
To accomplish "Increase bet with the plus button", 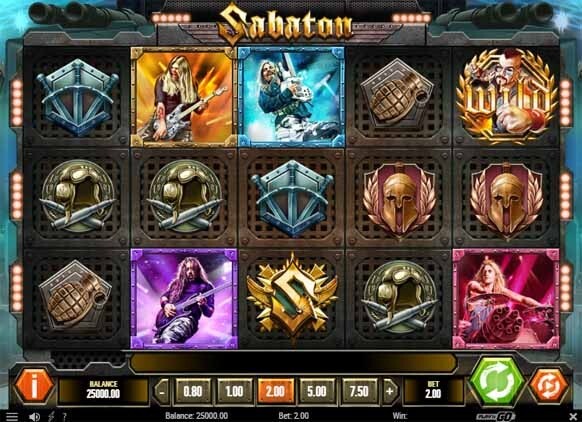I will [x=390, y=391].
